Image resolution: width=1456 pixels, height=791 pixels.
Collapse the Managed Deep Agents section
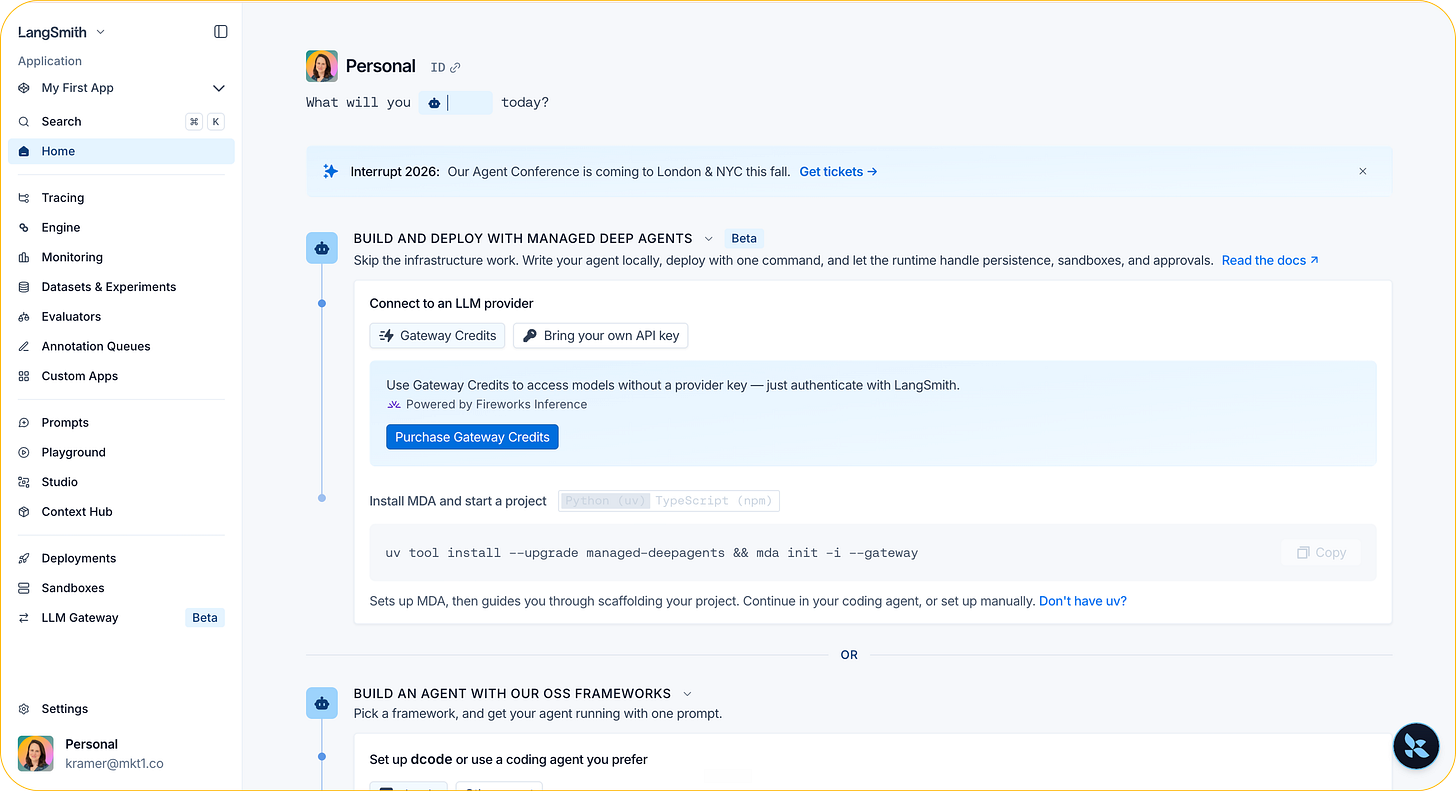(x=708, y=239)
